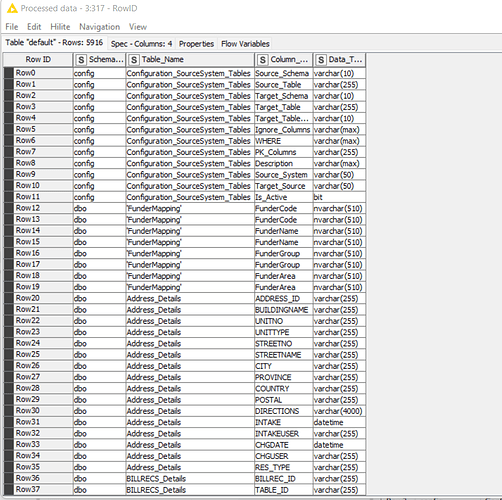Switch to the Spec - Columns: 4 tab
Screen dimensions: 502x500
tap(141, 44)
